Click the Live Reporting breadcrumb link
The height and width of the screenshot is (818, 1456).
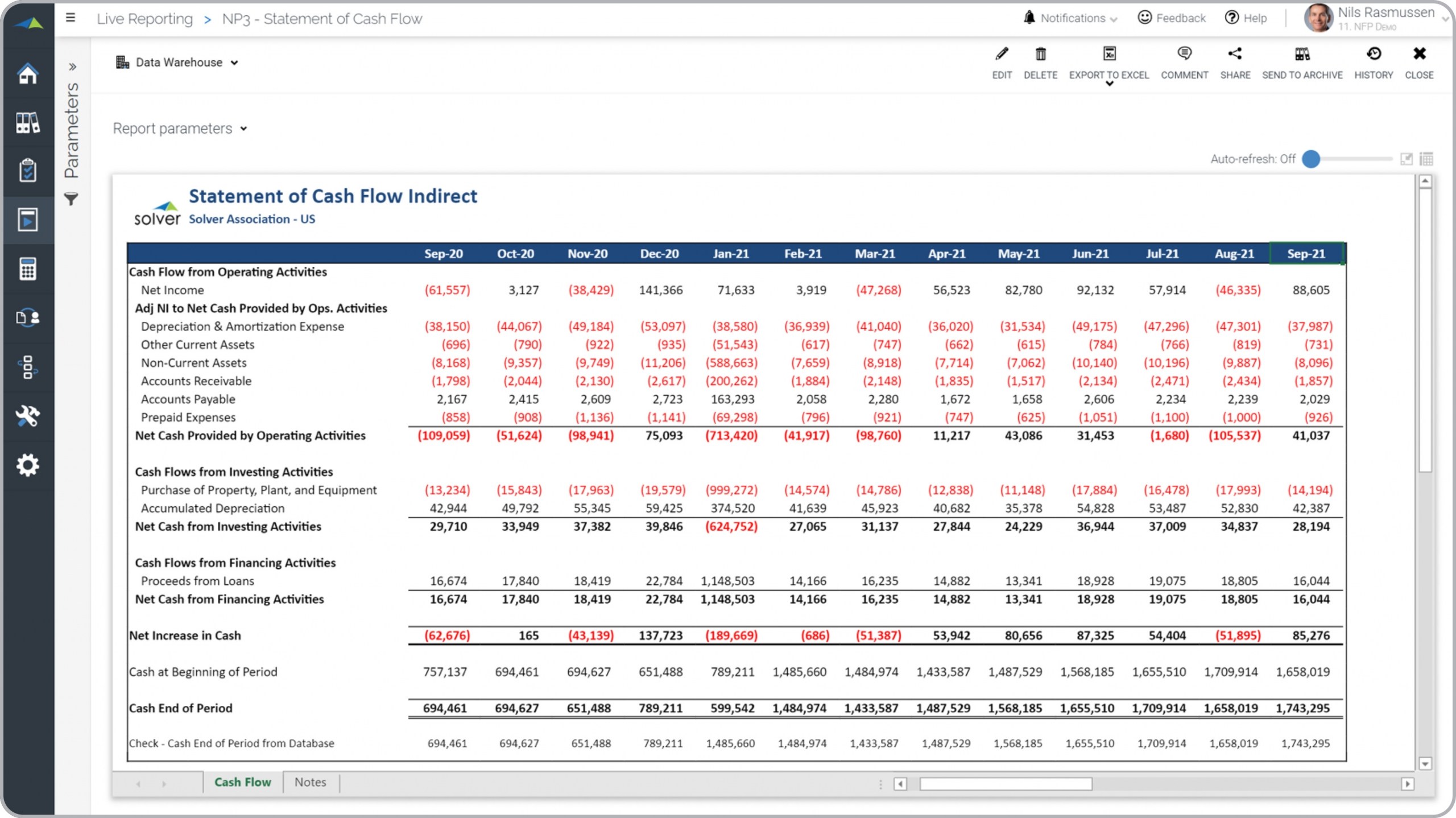tap(144, 19)
